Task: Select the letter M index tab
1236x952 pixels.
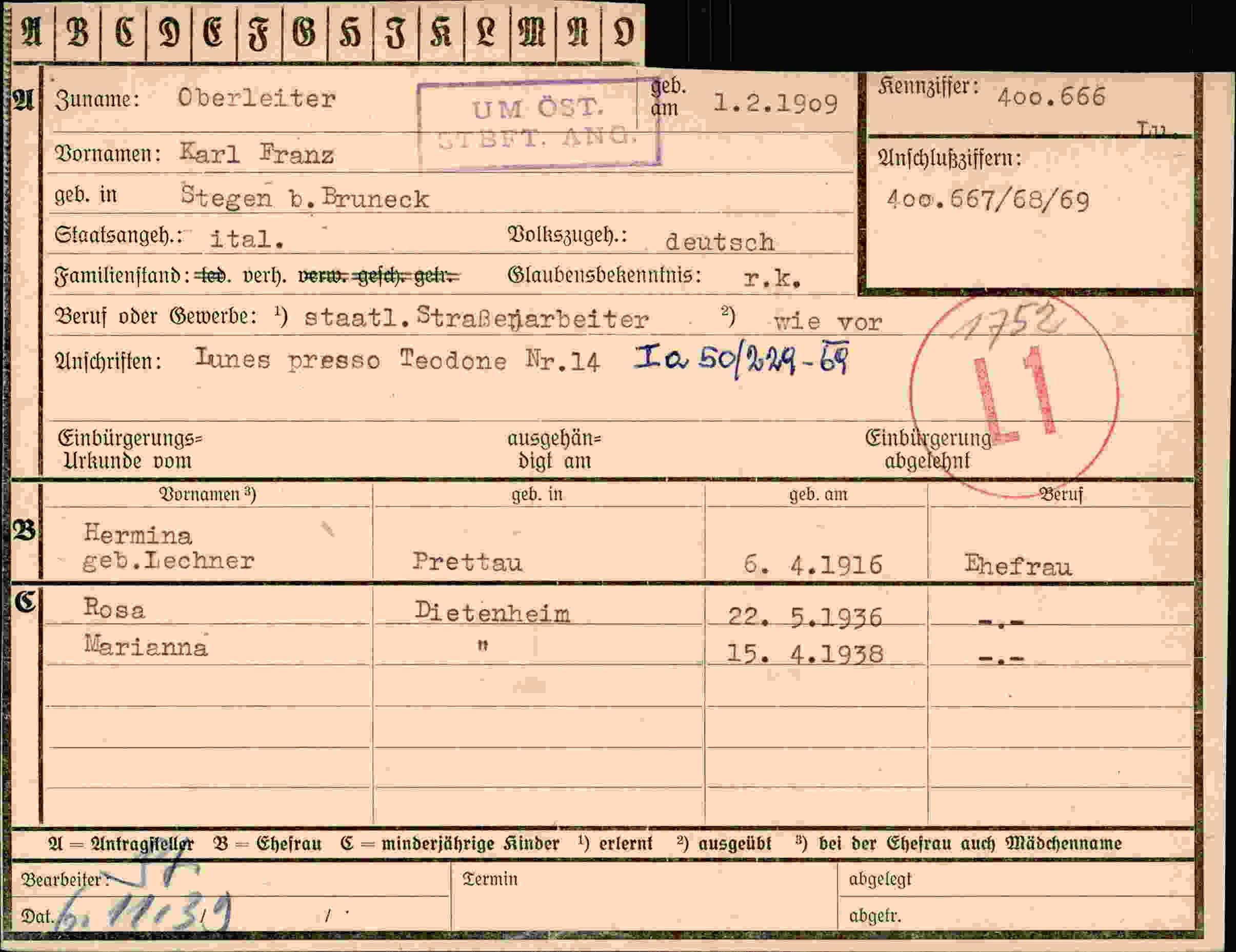Action: click(532, 32)
